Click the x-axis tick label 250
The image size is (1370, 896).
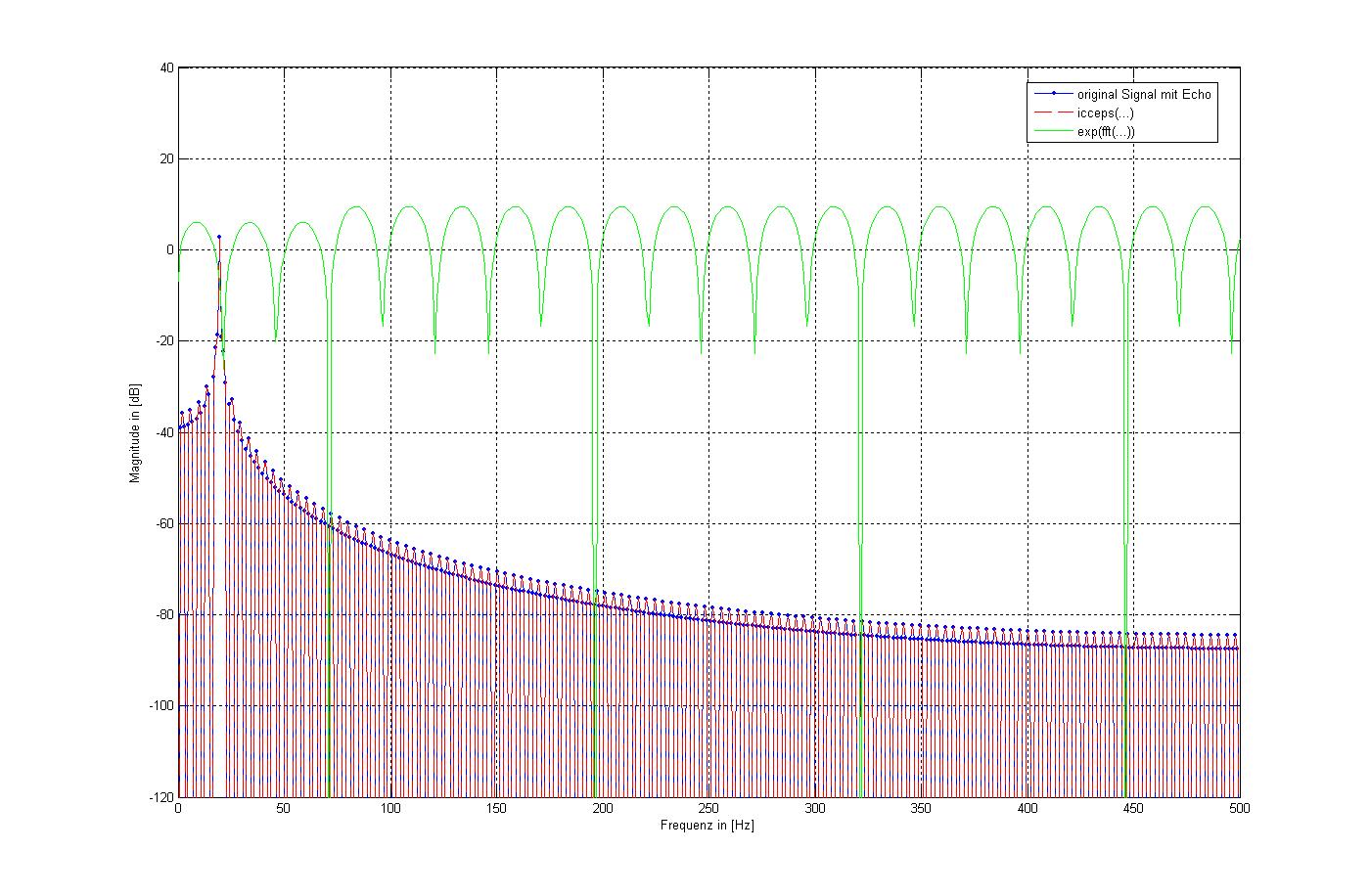[x=708, y=809]
